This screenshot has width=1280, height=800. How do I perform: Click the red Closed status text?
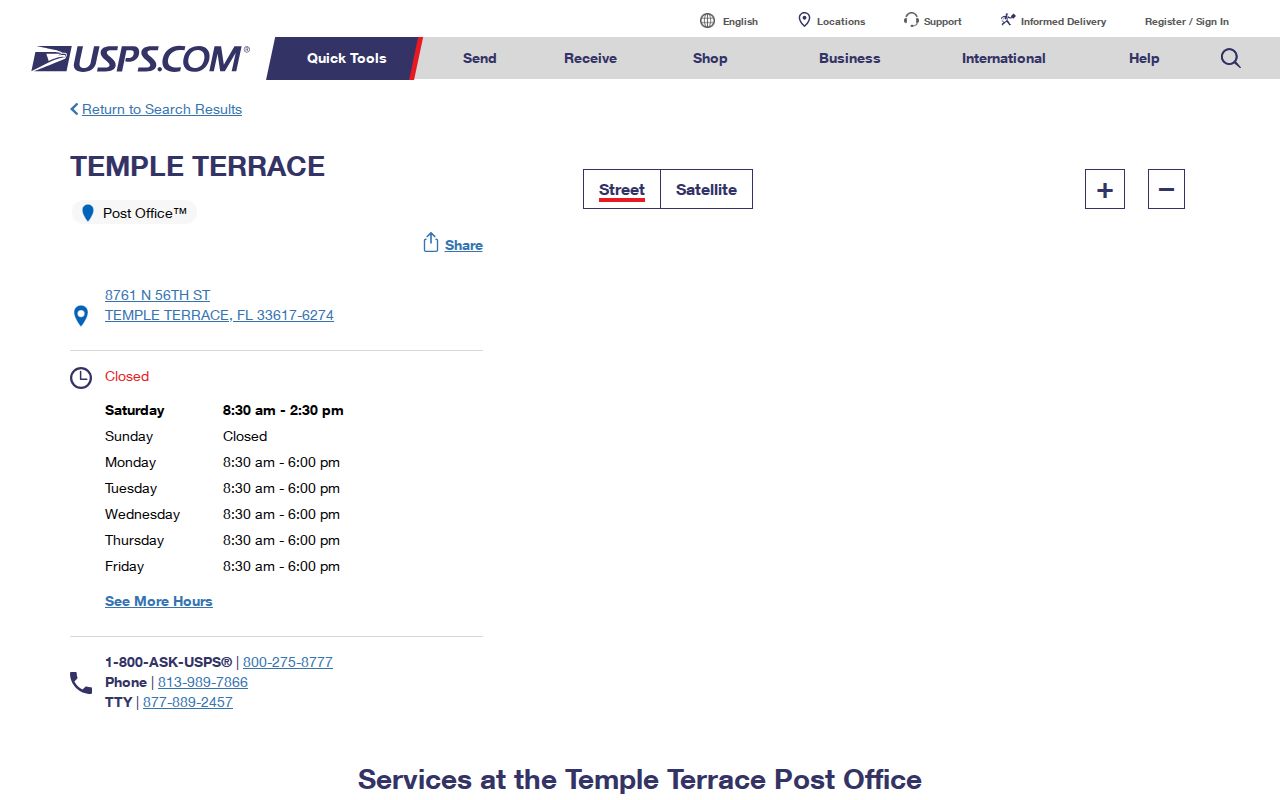tap(127, 376)
